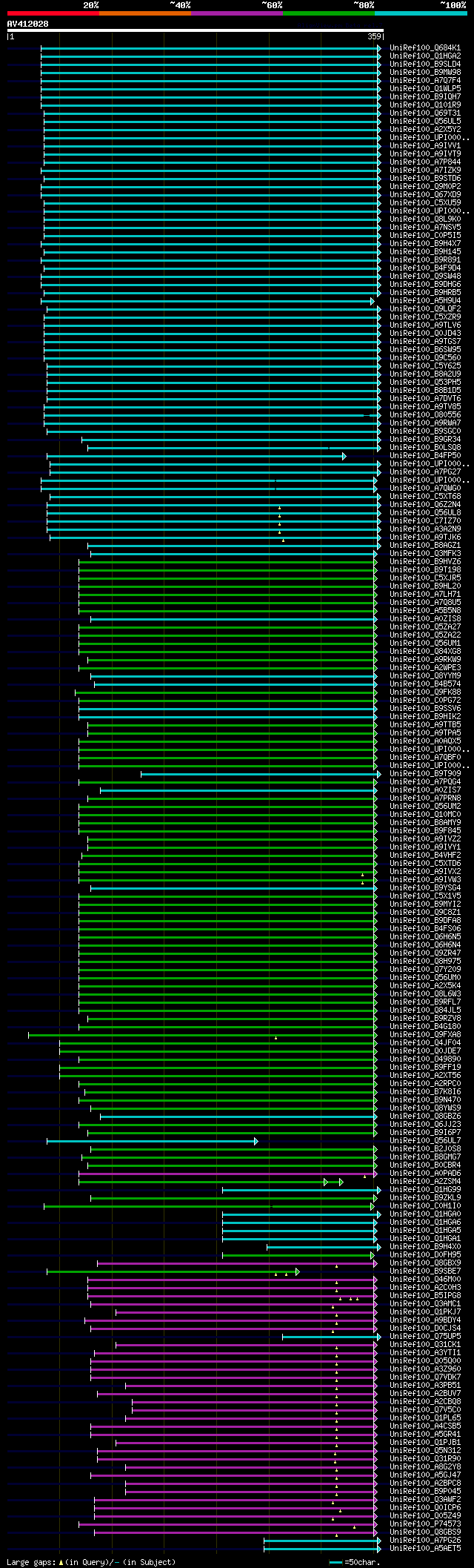This screenshot has width=474, height=1568.
Task: Select UniRef100_B4B574 label
Action: 425,684
